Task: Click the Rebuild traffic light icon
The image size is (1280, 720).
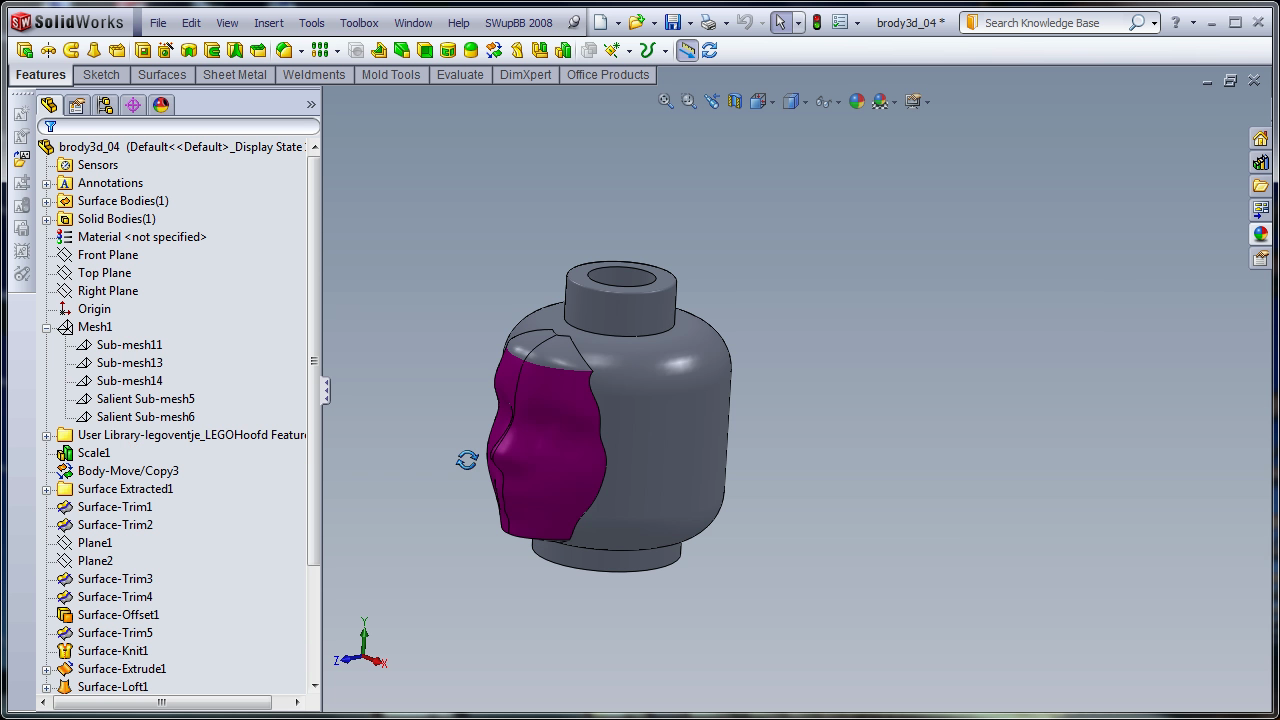Action: (x=817, y=22)
